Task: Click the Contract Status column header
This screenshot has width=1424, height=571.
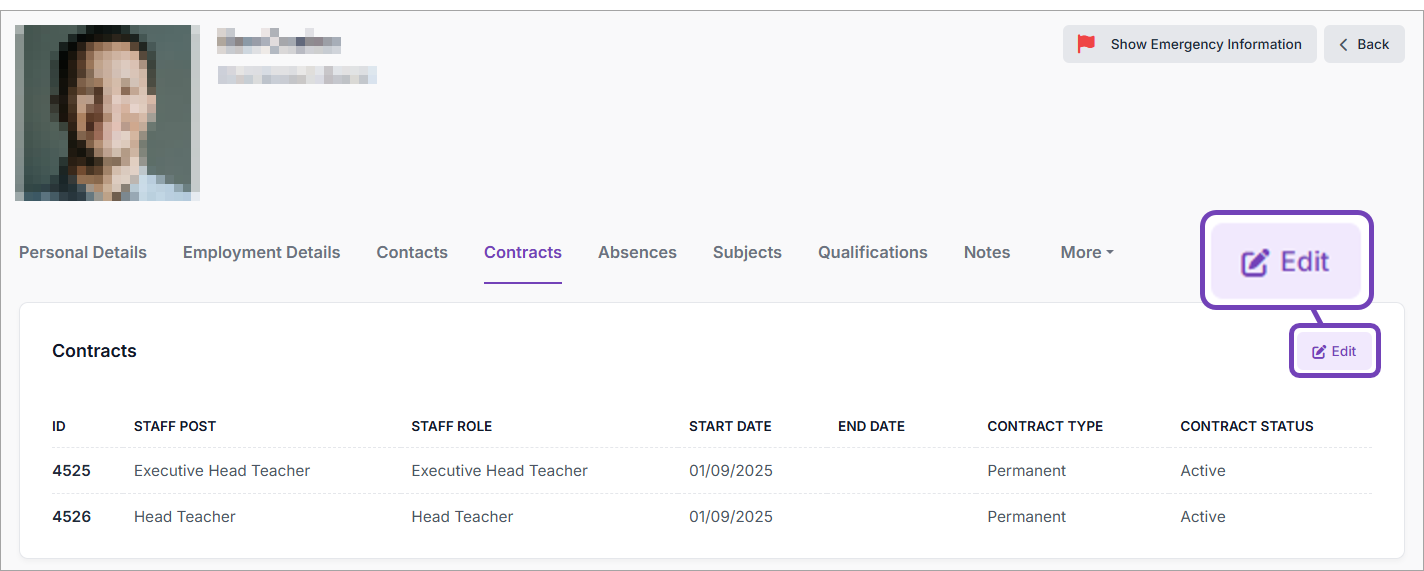Action: pyautogui.click(x=1246, y=426)
